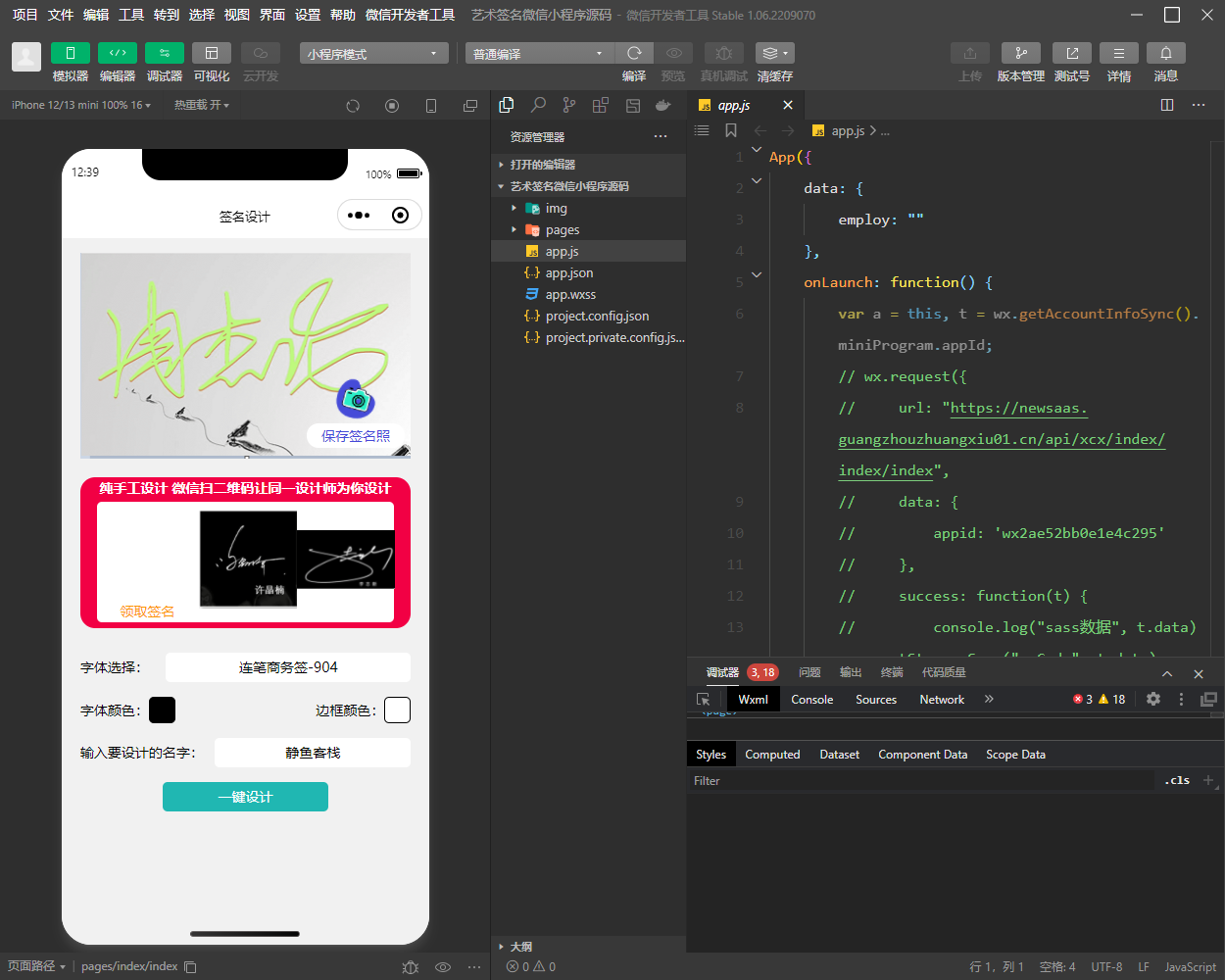The width and height of the screenshot is (1225, 980).
Task: Switch to the Console tab
Action: coord(811,700)
